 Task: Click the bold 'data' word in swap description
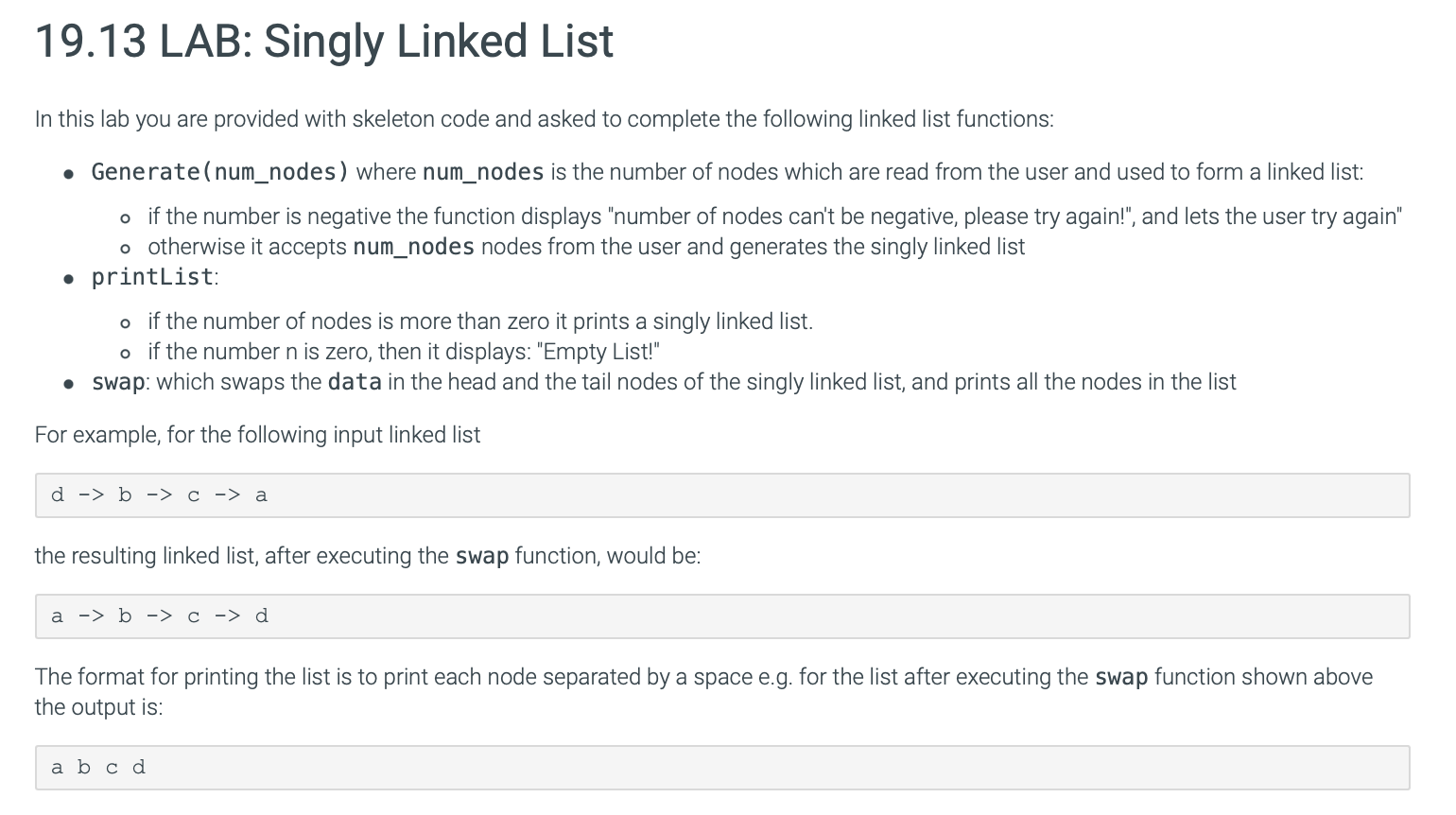tap(355, 382)
